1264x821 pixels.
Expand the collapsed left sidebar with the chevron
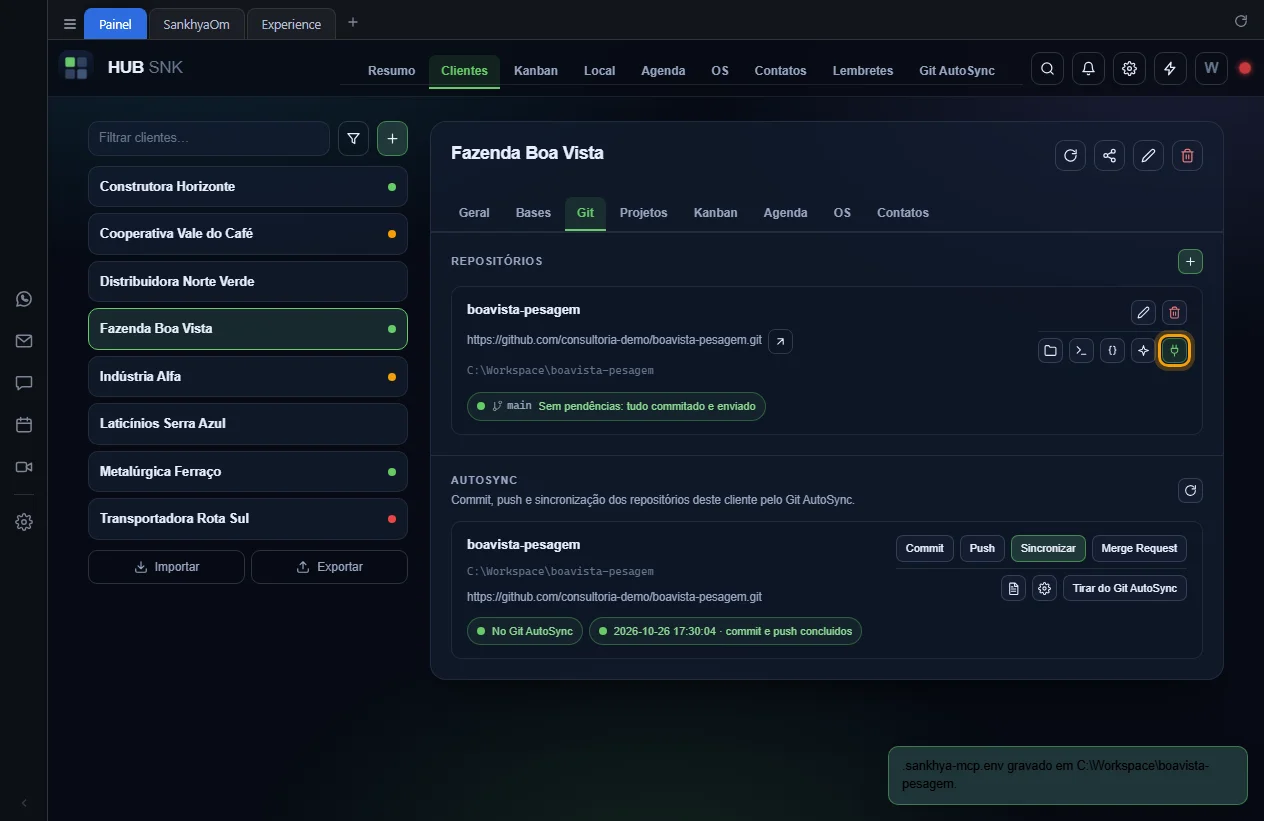[x=24, y=803]
